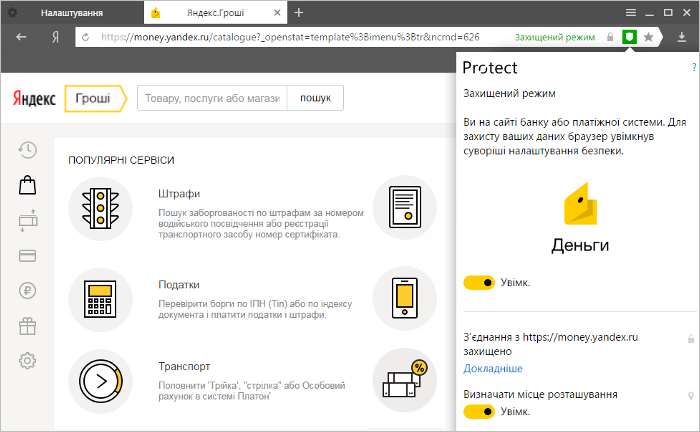Open the bank card sidebar icon
Screen dimensions: 700x432
coord(27,256)
